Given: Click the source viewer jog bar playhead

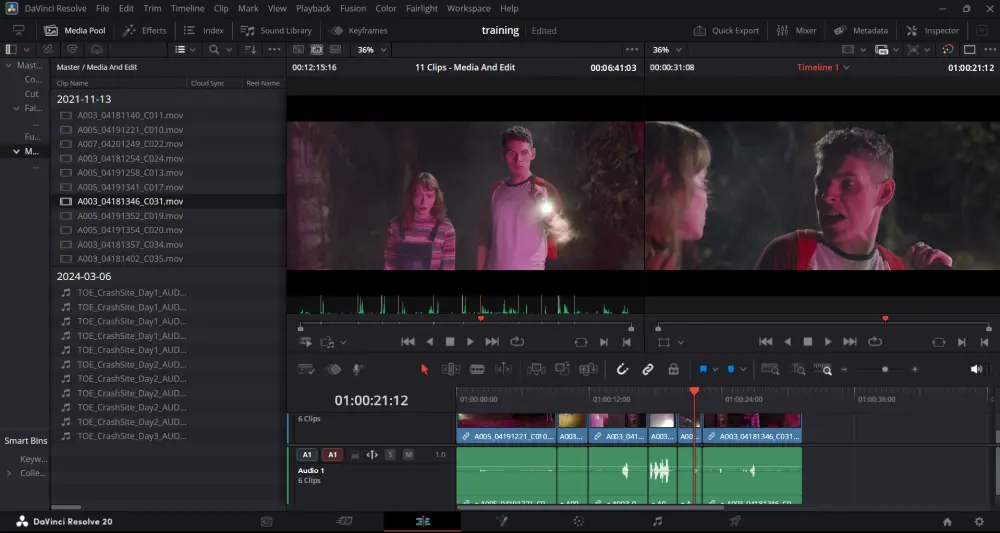Looking at the screenshot, I should point(481,319).
